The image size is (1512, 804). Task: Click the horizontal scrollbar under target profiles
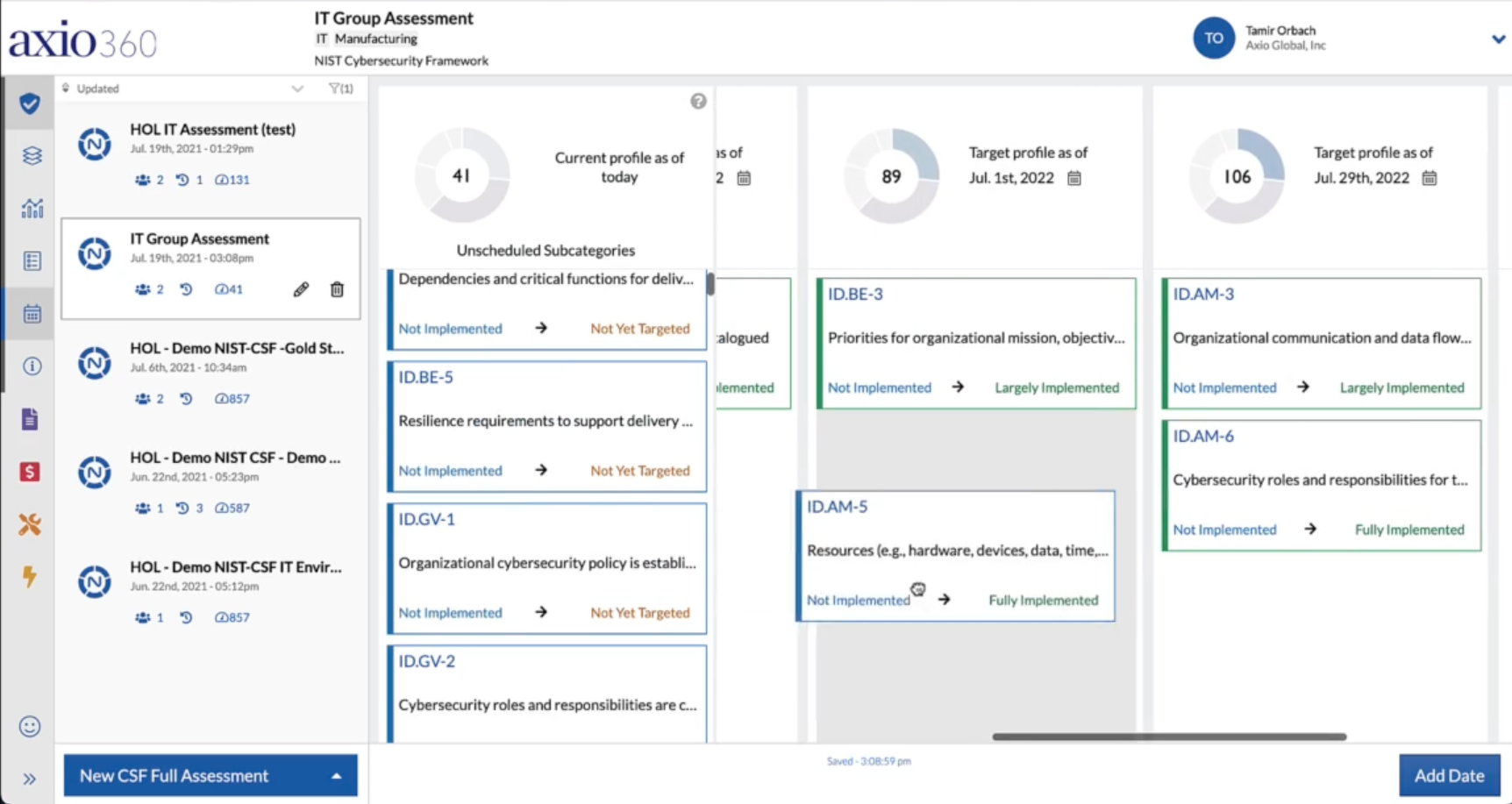(1169, 736)
